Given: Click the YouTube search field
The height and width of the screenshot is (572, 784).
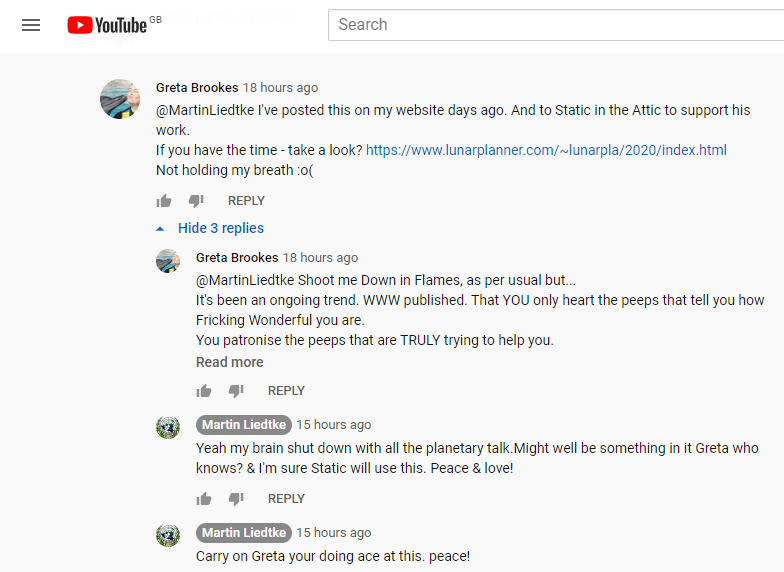Looking at the screenshot, I should 555,25.
